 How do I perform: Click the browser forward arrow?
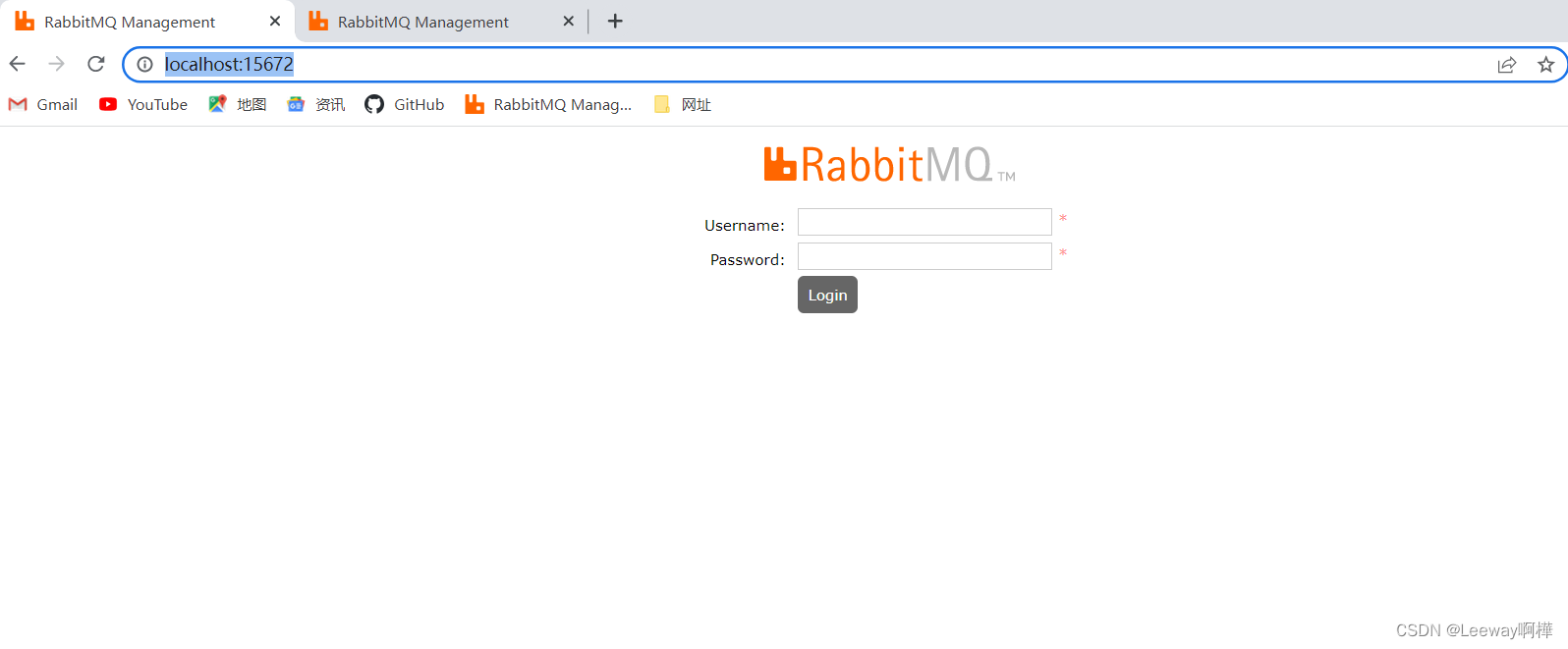pyautogui.click(x=57, y=64)
